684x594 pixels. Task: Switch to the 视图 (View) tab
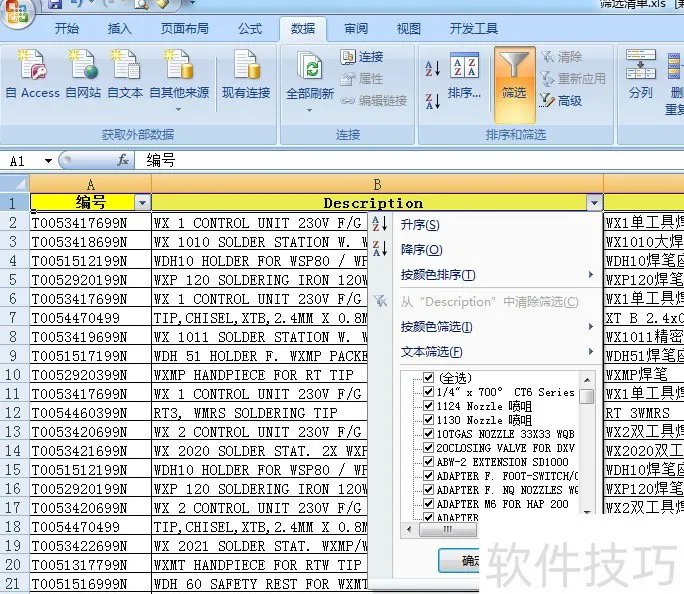[409, 29]
